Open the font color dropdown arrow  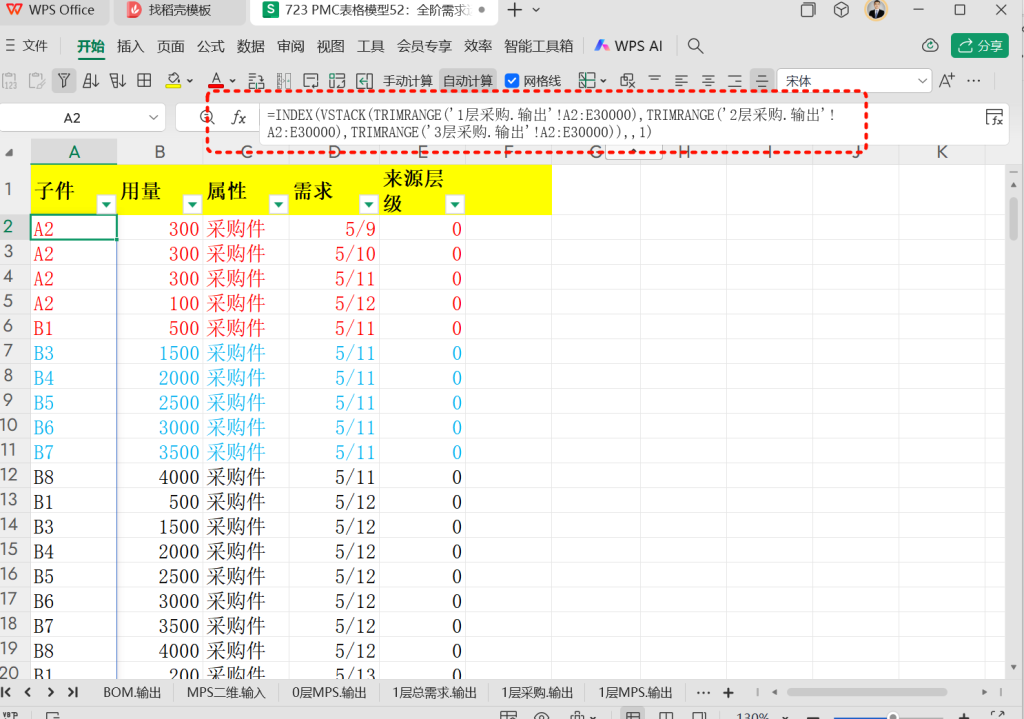pos(232,82)
